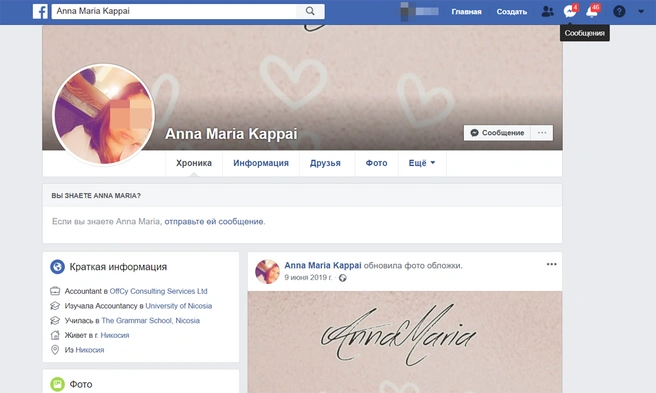The image size is (656, 393).
Task: Open the notifications bell icon
Action: [x=592, y=11]
